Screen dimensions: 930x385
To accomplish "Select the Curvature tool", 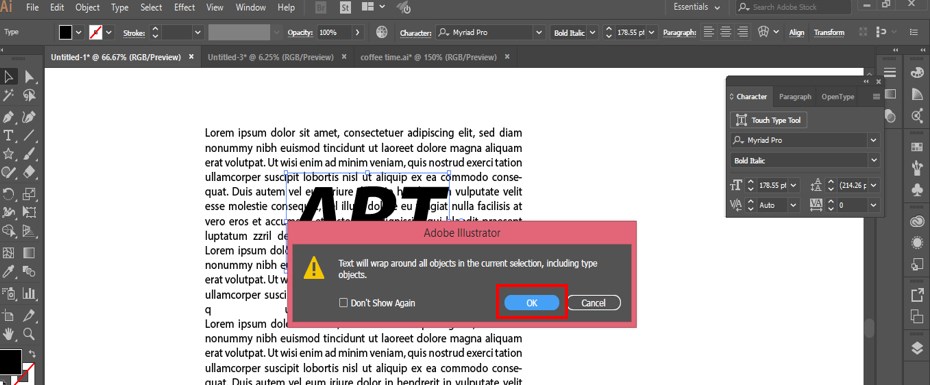I will coord(29,116).
